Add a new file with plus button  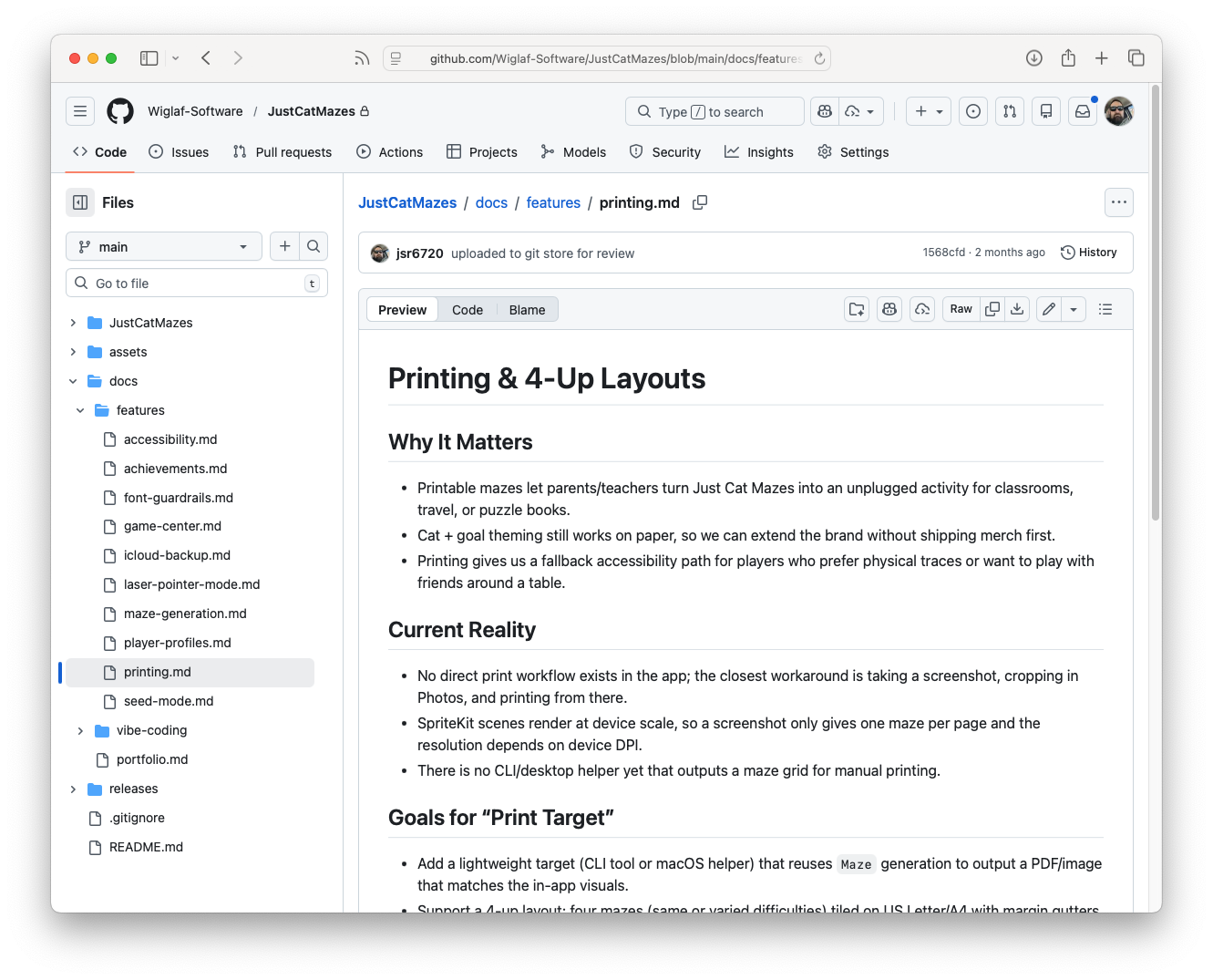(285, 246)
